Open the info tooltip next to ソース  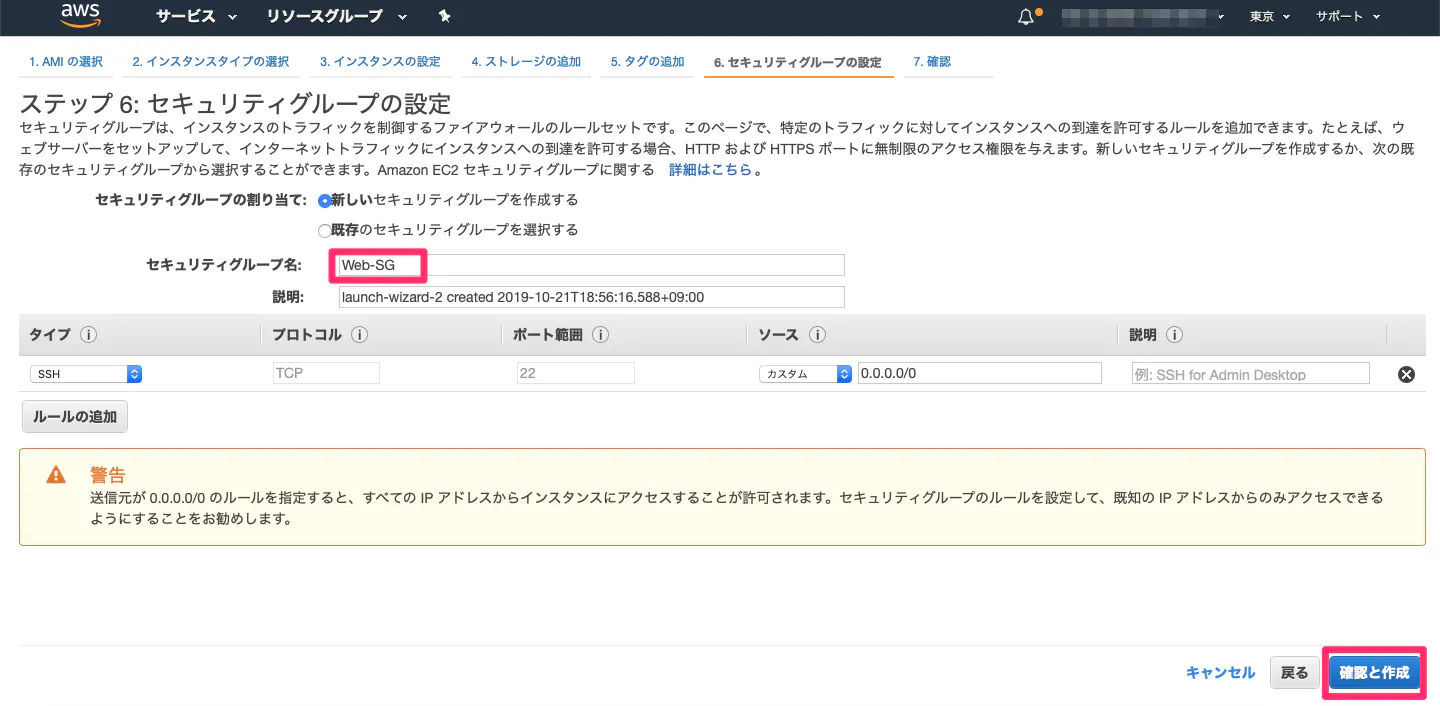[817, 335]
